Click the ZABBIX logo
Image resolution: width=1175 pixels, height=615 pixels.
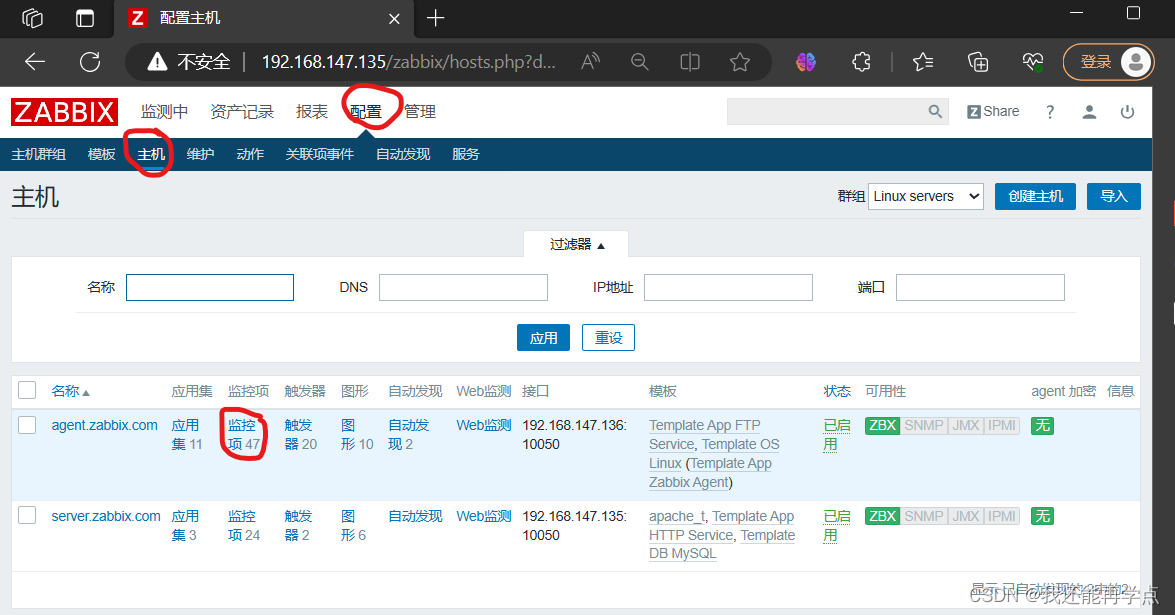64,112
